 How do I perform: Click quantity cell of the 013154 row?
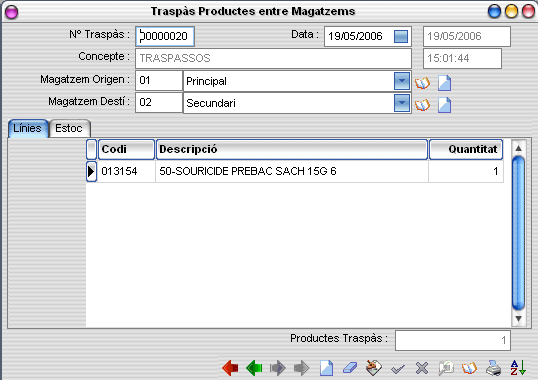[x=466, y=171]
